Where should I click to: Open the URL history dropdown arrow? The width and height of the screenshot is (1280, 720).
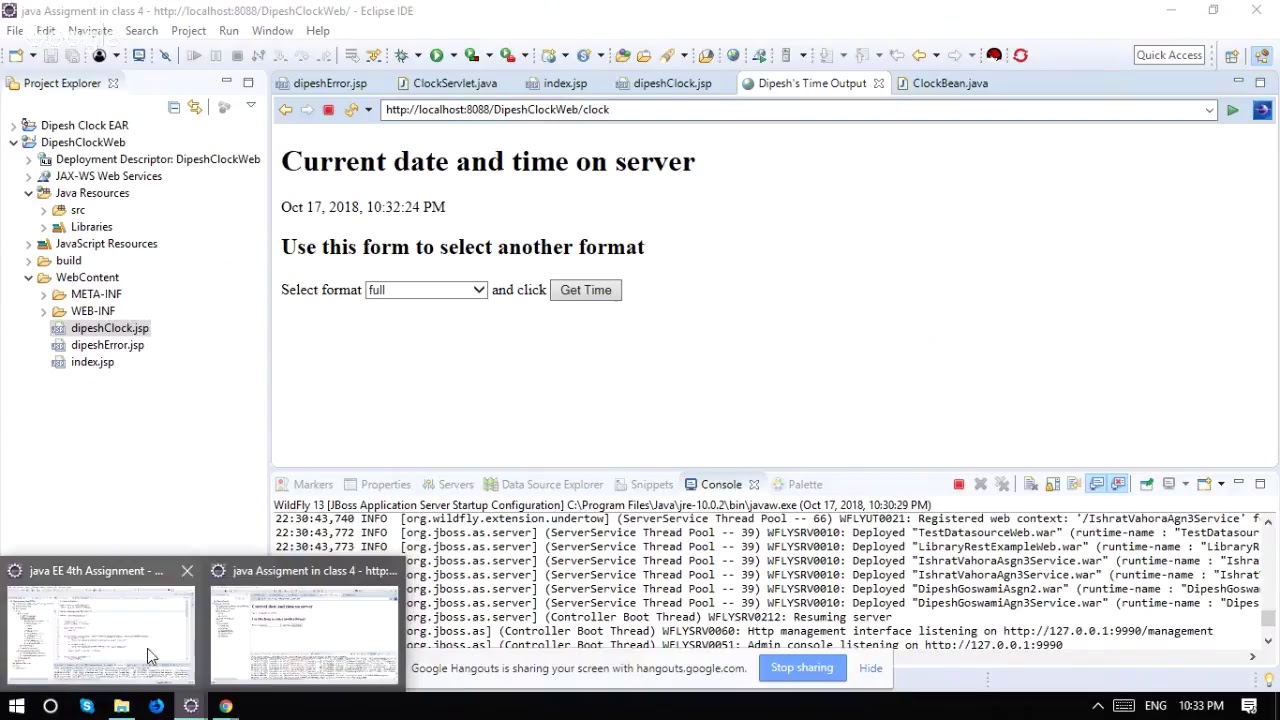(1209, 110)
